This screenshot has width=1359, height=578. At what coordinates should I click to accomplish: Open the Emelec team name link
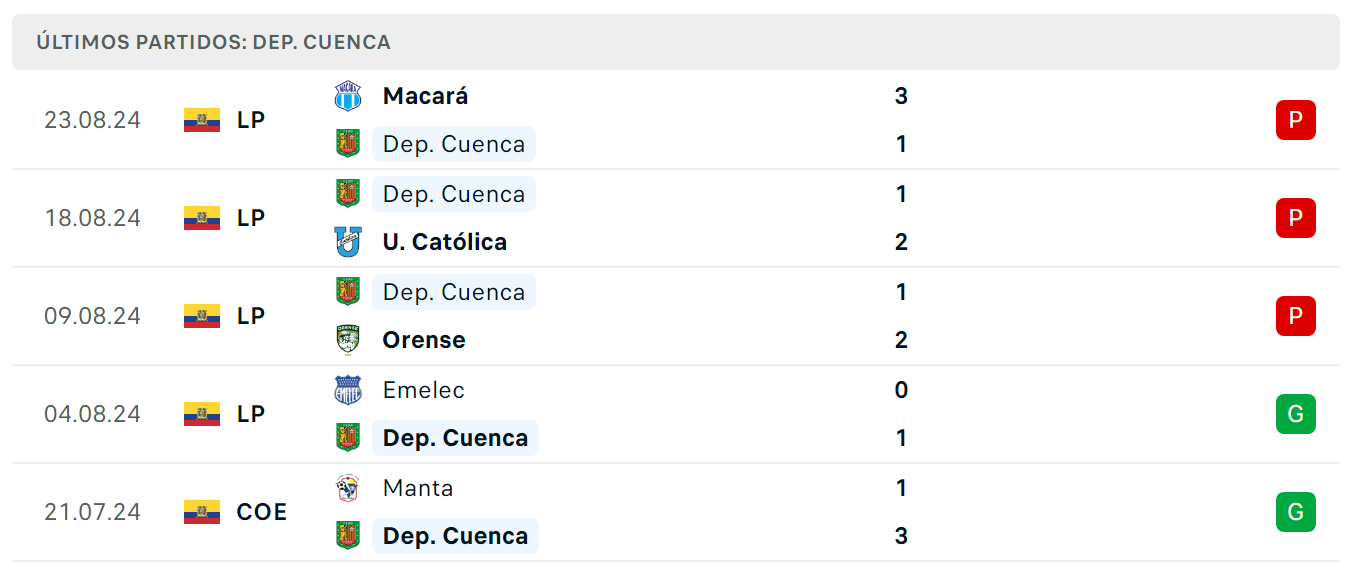click(x=424, y=390)
